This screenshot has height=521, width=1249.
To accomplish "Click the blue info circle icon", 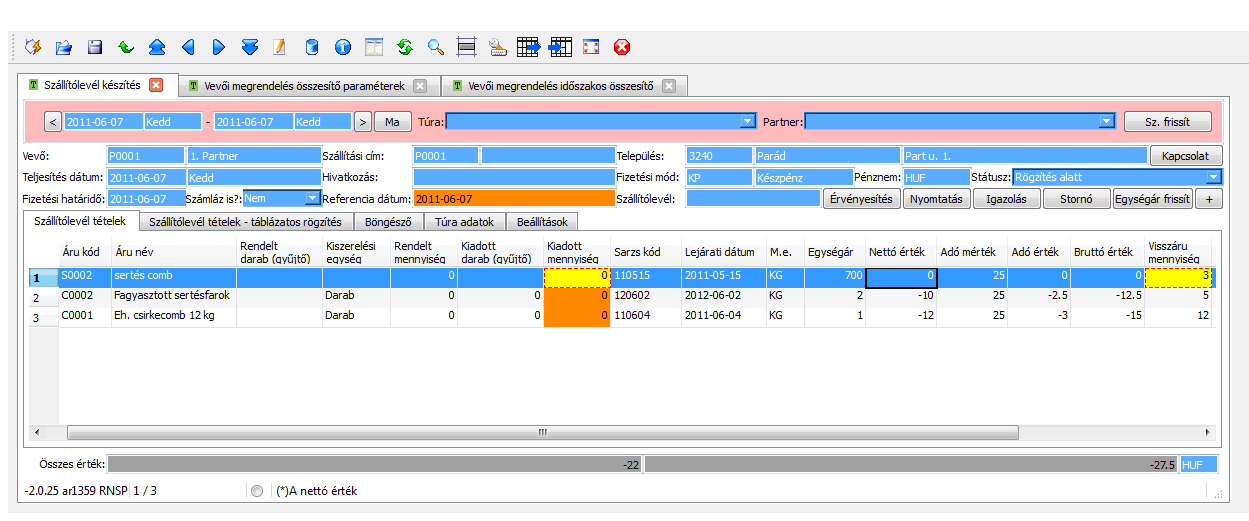I will point(342,47).
